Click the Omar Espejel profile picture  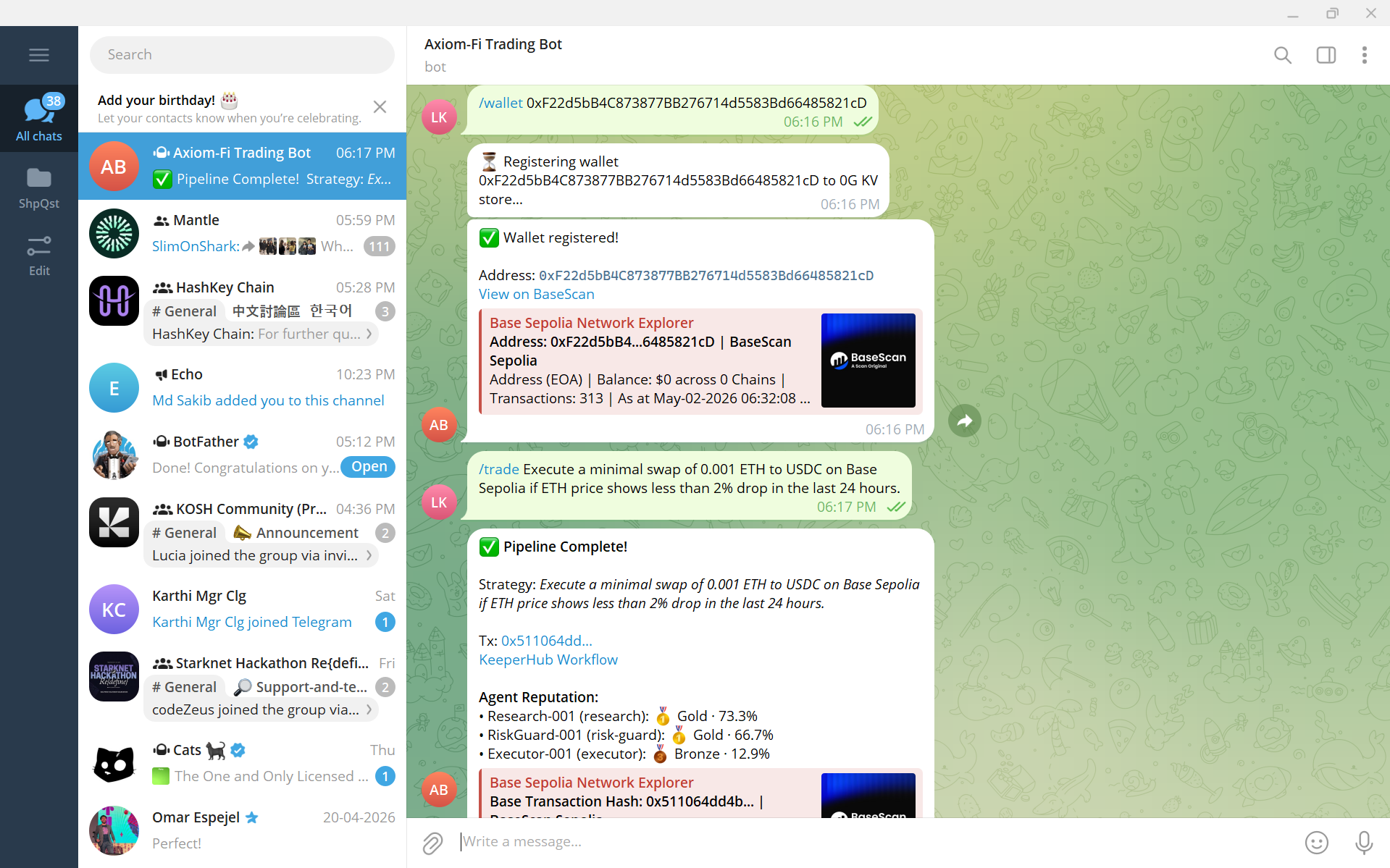click(x=114, y=830)
